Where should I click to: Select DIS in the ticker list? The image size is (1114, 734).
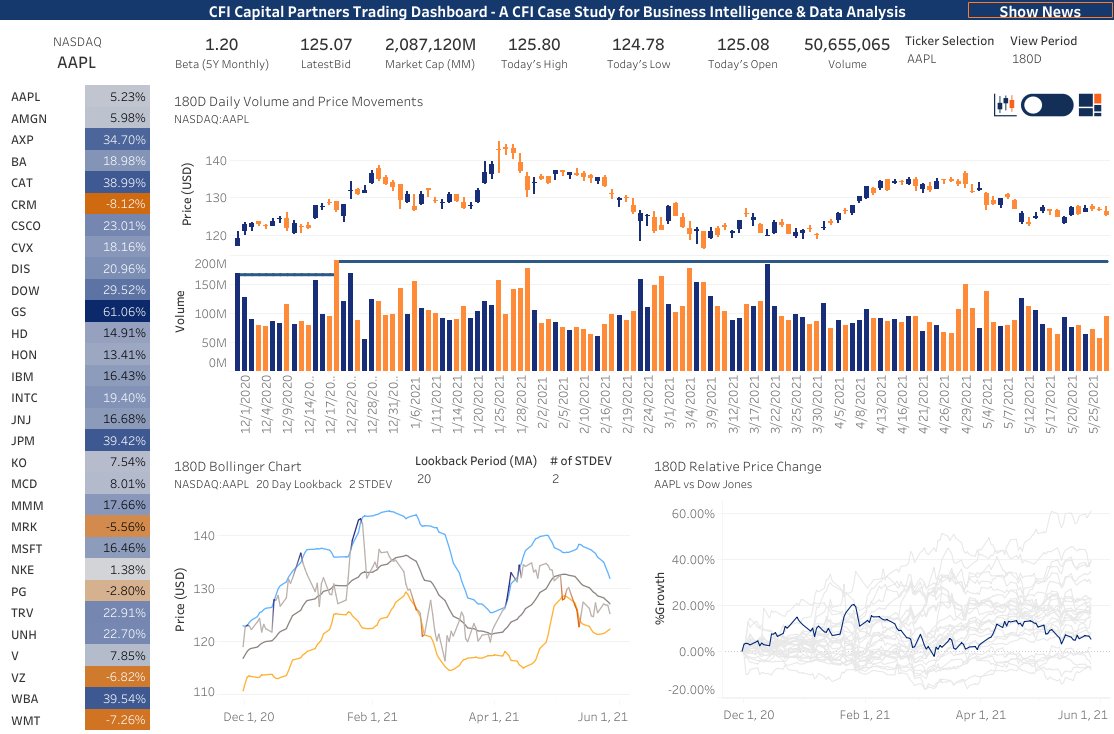coord(21,269)
